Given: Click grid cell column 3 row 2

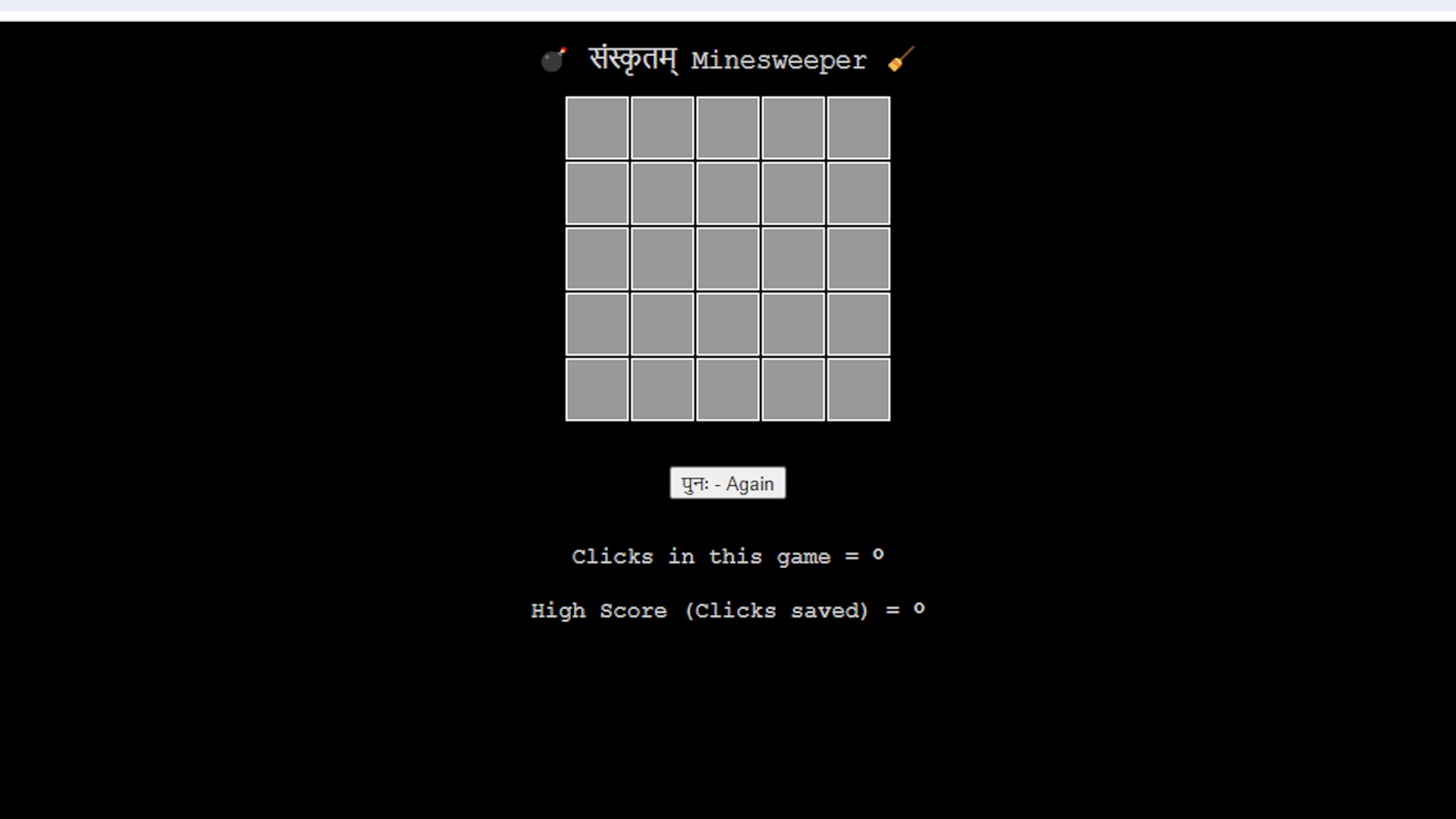Looking at the screenshot, I should [727, 192].
